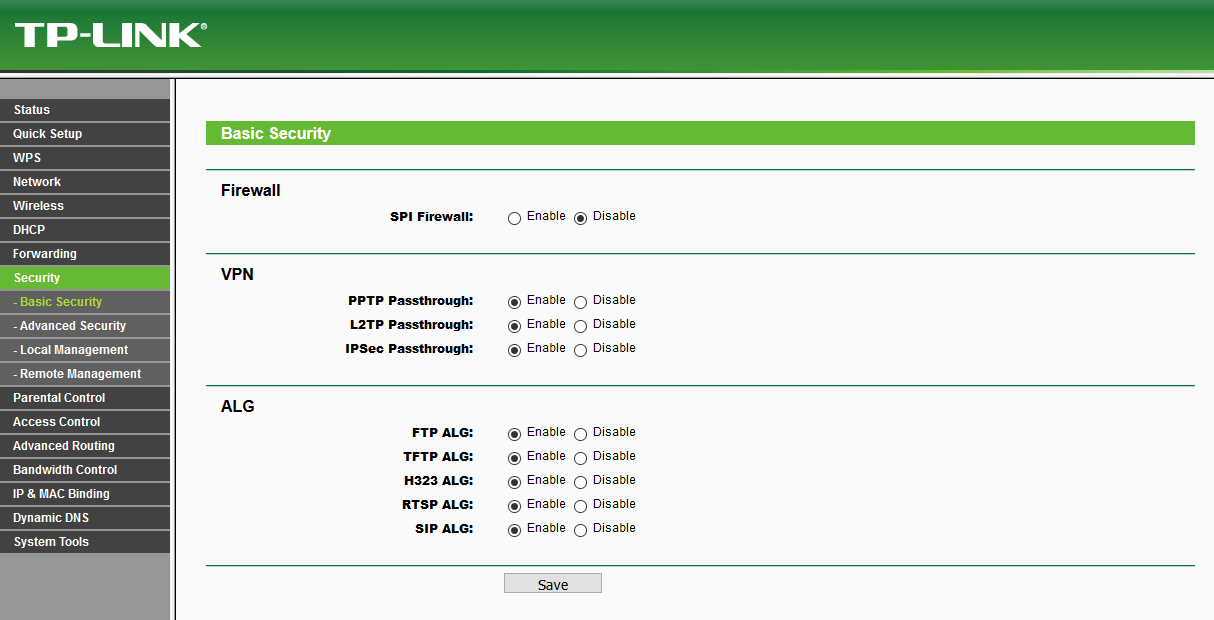The image size is (1214, 620).
Task: Enable H323 ALG
Action: [x=514, y=482]
